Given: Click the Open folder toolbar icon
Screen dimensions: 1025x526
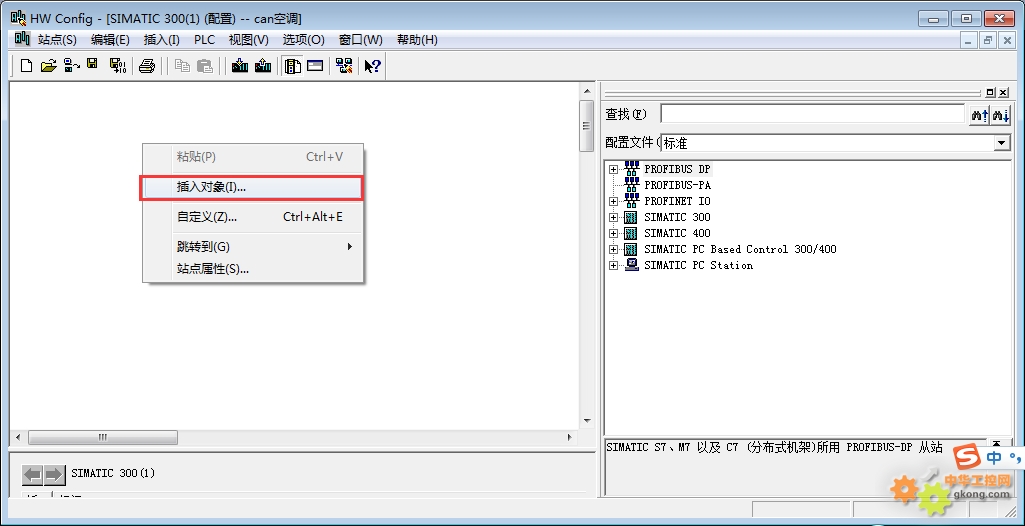Looking at the screenshot, I should (48, 66).
